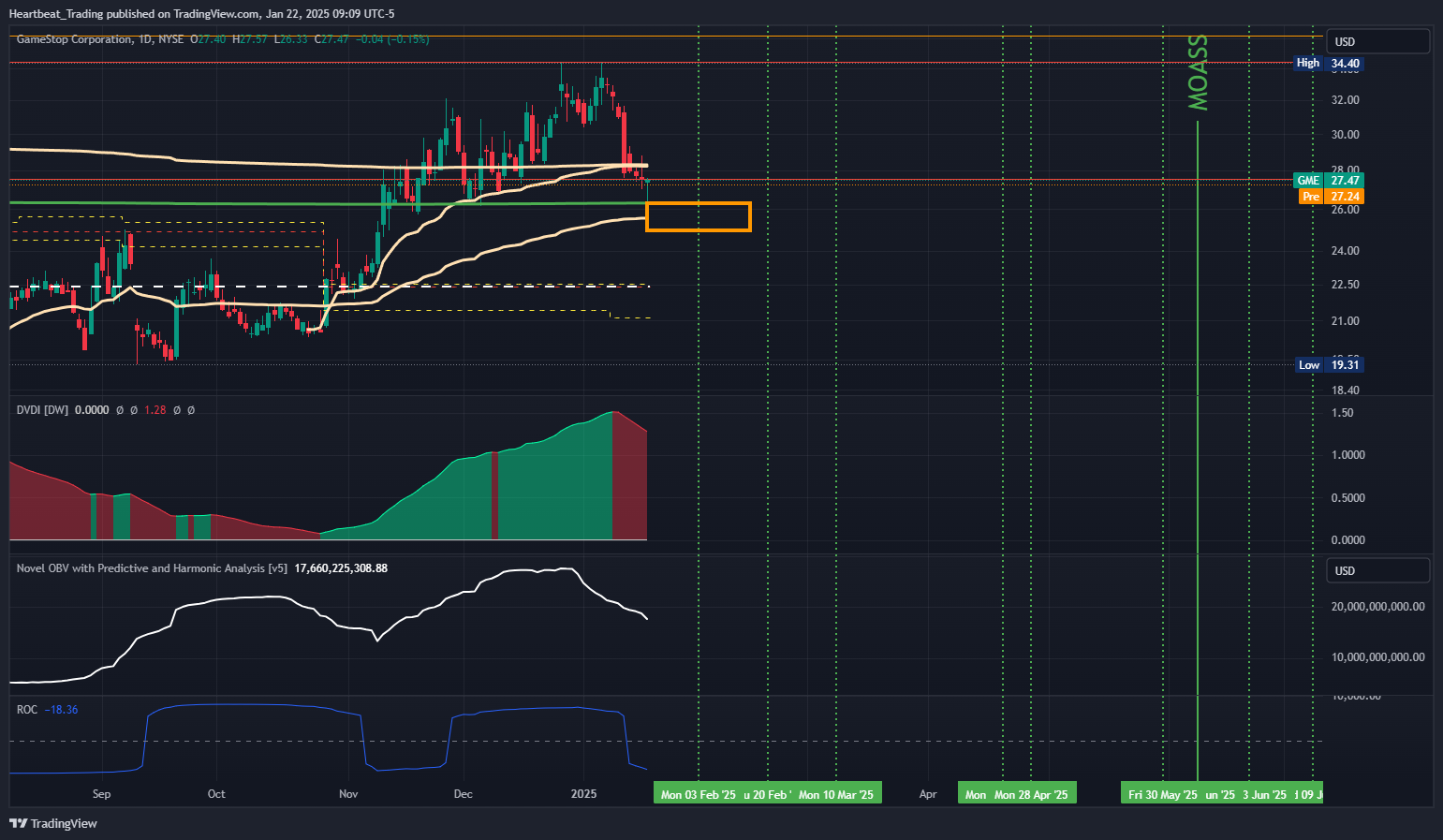The height and width of the screenshot is (840, 1443).
Task: Click the 20,000,000,000.00 OBV axis value
Action: (x=1378, y=607)
